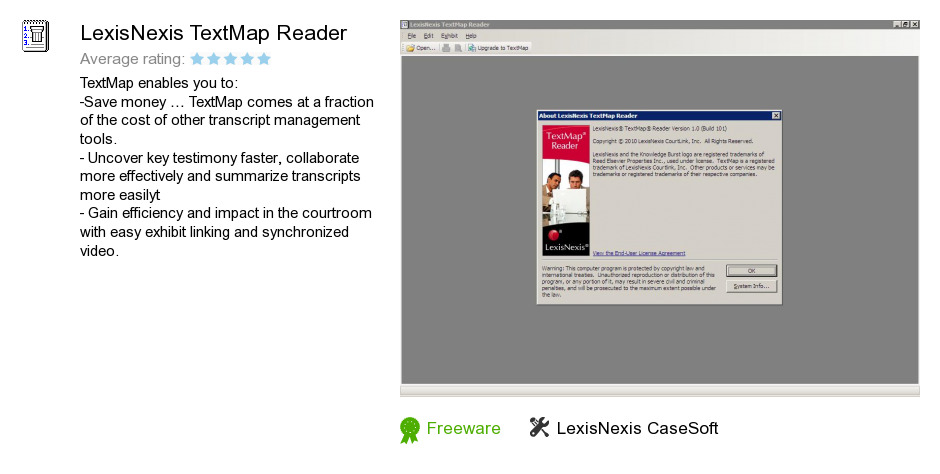Click the 'Average rating:' text
The image size is (940, 474).
coord(132,59)
